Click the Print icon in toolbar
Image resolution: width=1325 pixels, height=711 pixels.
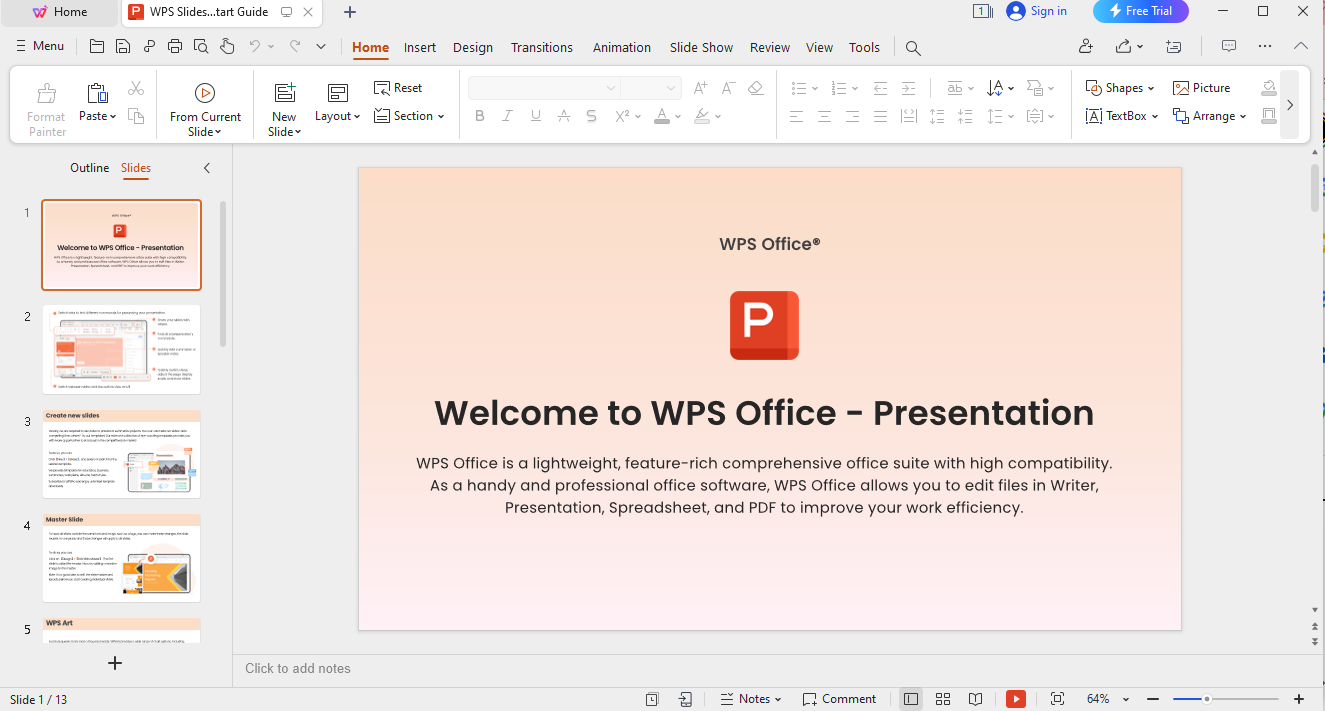[x=175, y=46]
